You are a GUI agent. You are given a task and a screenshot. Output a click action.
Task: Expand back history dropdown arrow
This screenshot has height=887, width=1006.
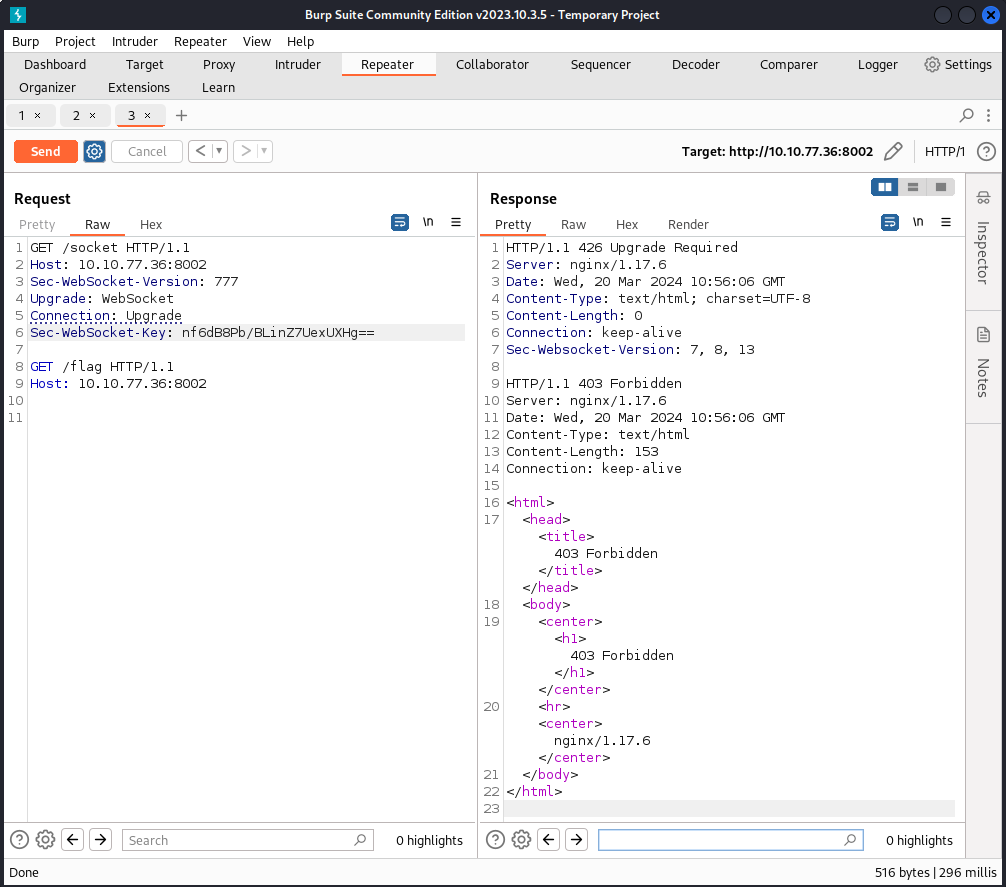219,151
